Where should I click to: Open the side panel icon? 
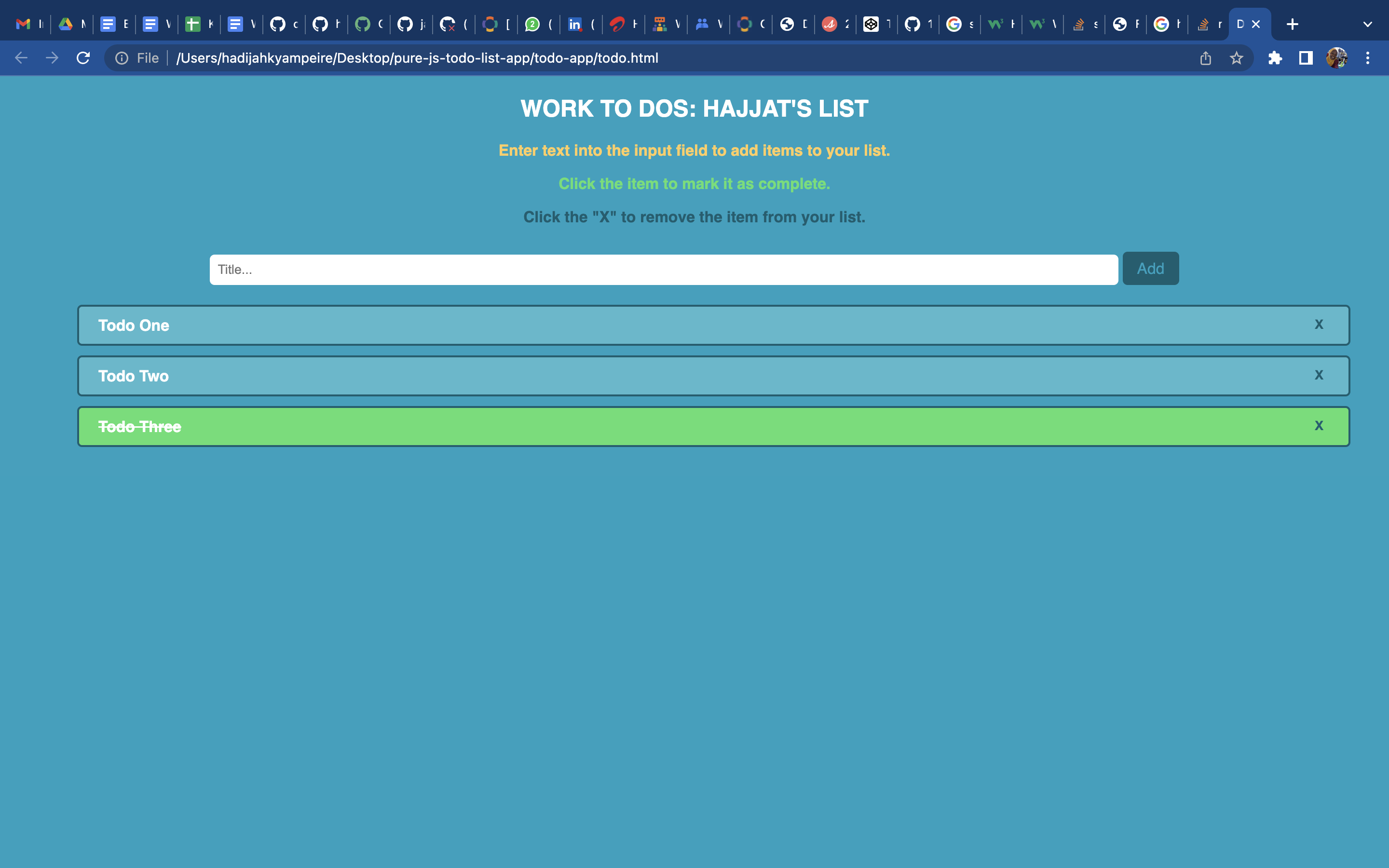(1306, 58)
